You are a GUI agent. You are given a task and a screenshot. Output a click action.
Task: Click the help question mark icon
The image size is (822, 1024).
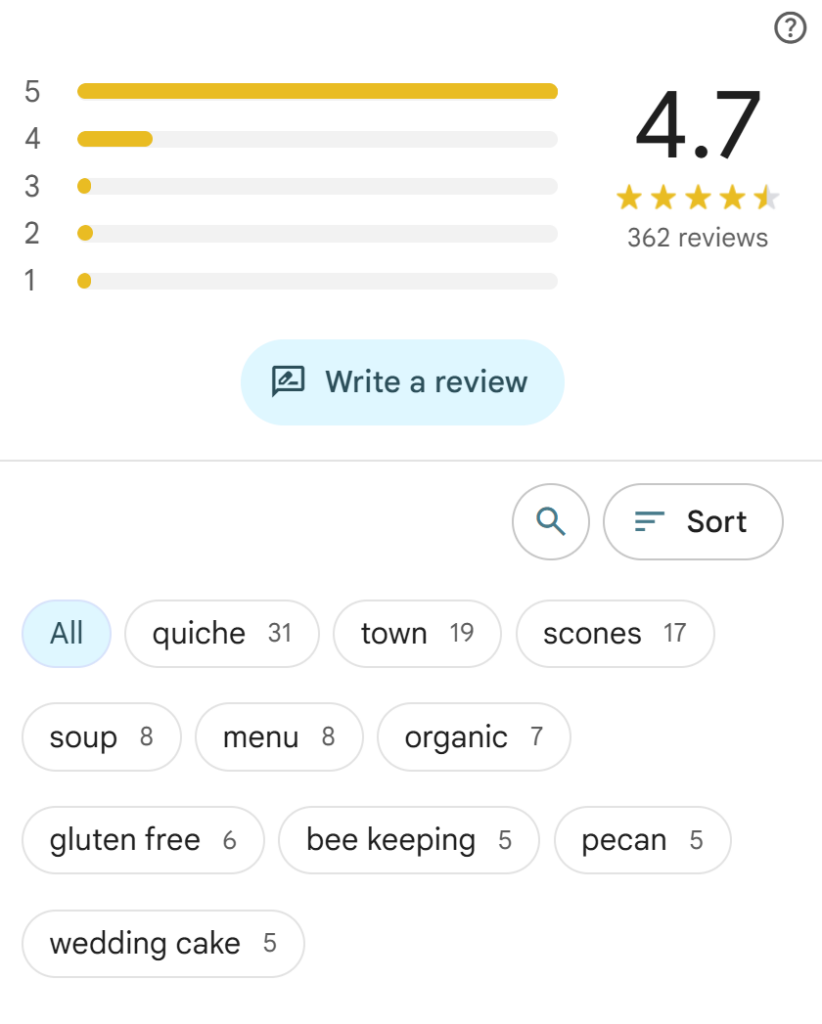(790, 30)
